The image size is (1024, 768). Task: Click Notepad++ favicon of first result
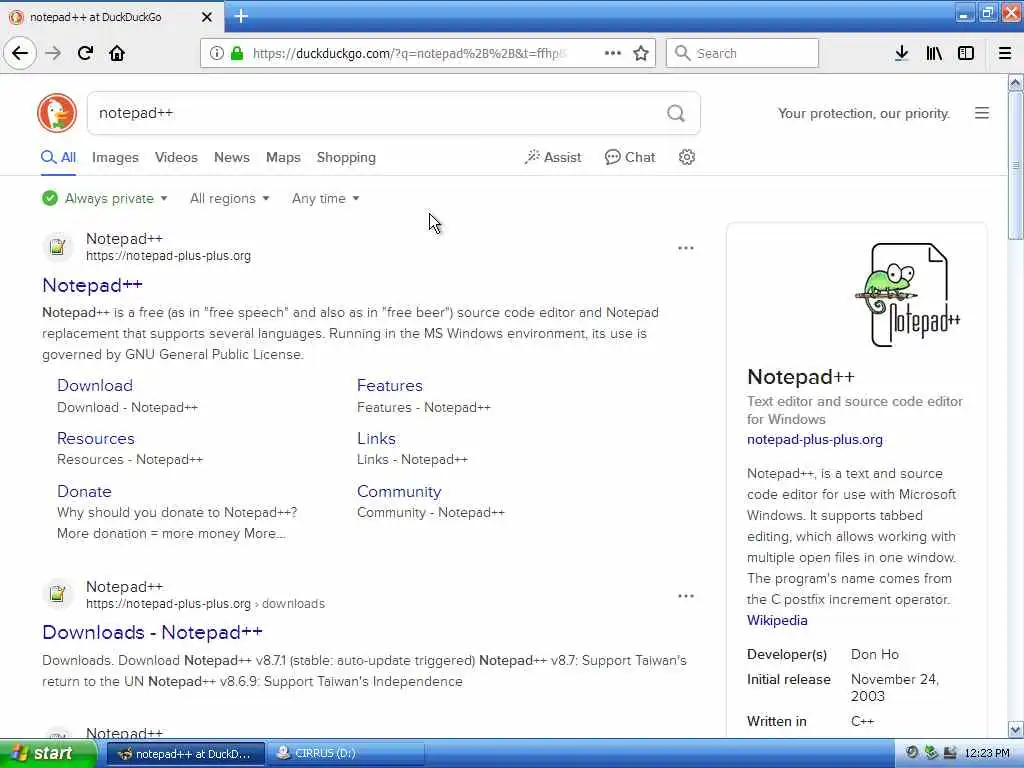pyautogui.click(x=57, y=247)
